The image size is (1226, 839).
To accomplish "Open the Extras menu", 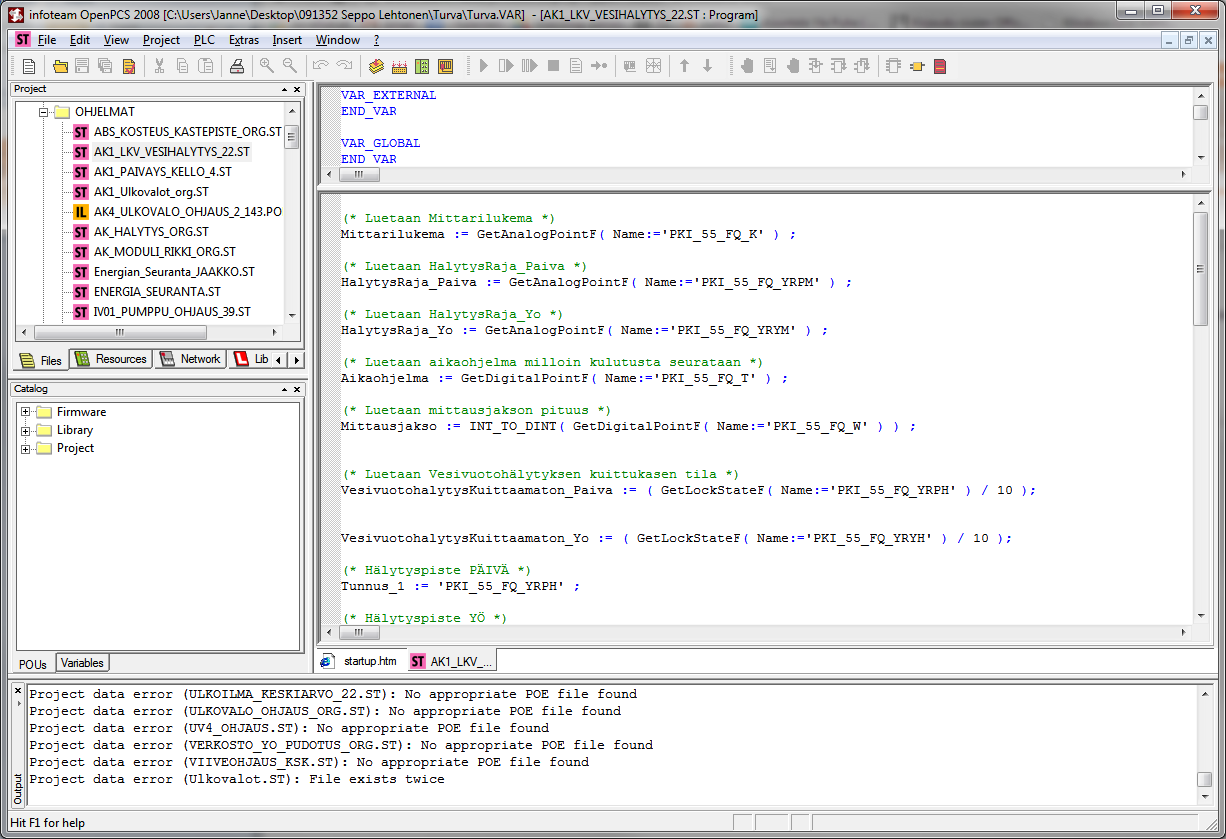I will click(244, 40).
